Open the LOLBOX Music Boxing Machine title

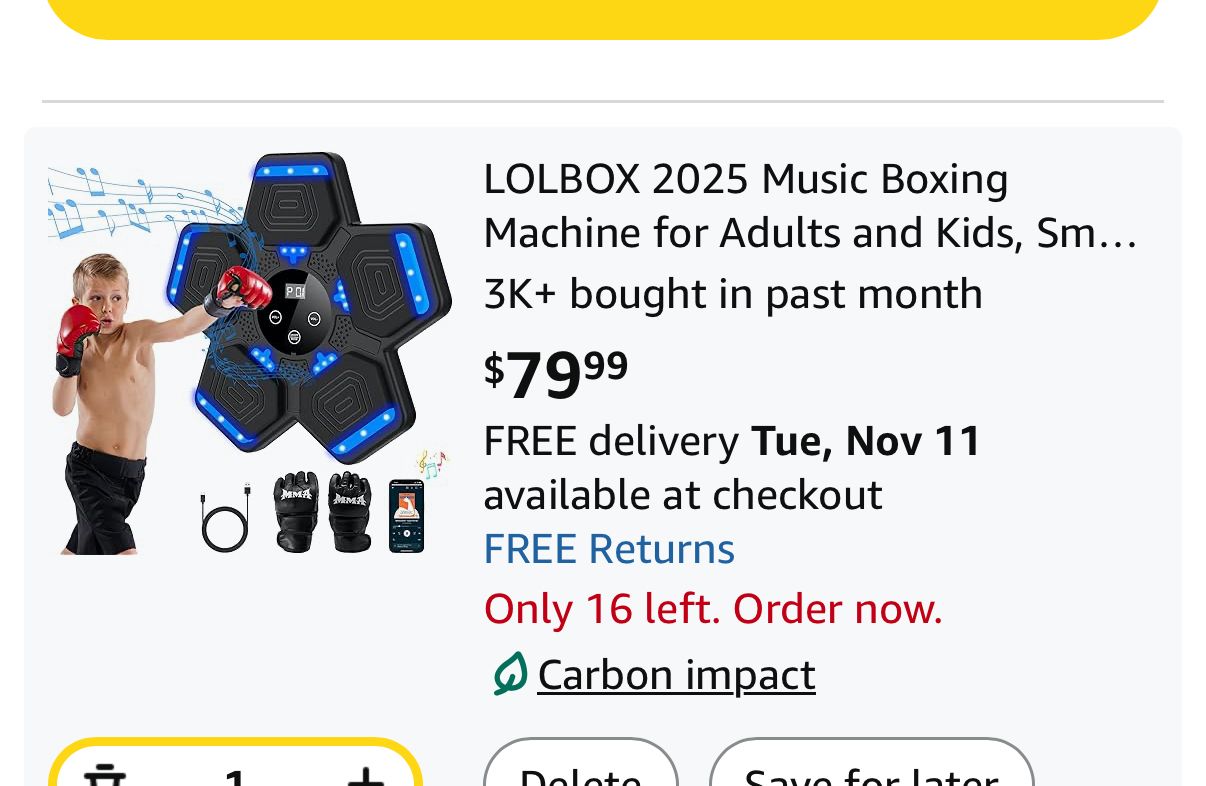coord(810,206)
